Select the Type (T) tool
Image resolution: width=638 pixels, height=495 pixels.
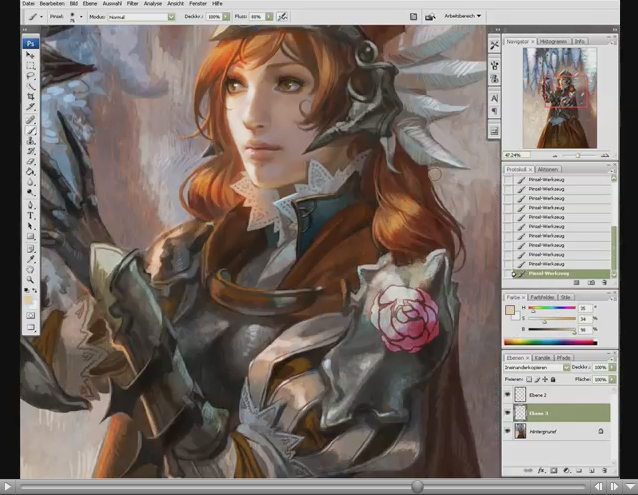[30, 216]
